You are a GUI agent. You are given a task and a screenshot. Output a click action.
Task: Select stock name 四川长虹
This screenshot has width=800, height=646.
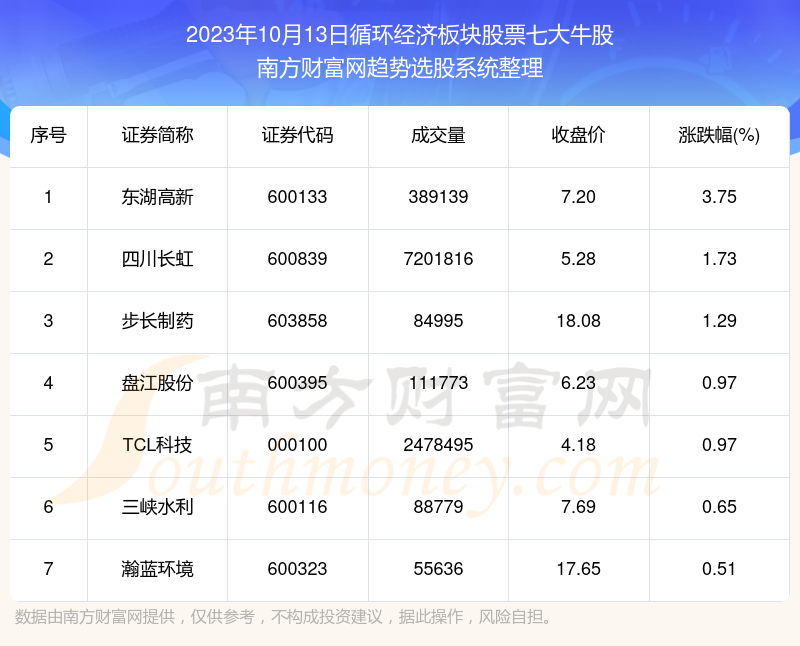coord(157,259)
